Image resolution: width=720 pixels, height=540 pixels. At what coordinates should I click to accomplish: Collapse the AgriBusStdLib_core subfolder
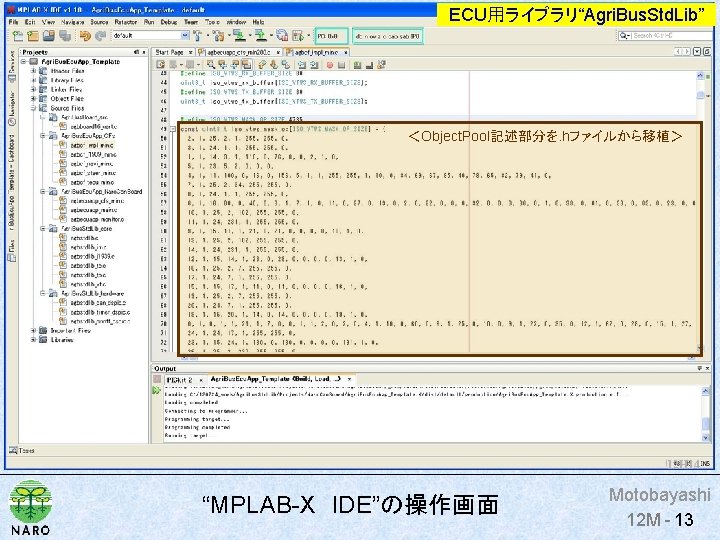pos(43,229)
